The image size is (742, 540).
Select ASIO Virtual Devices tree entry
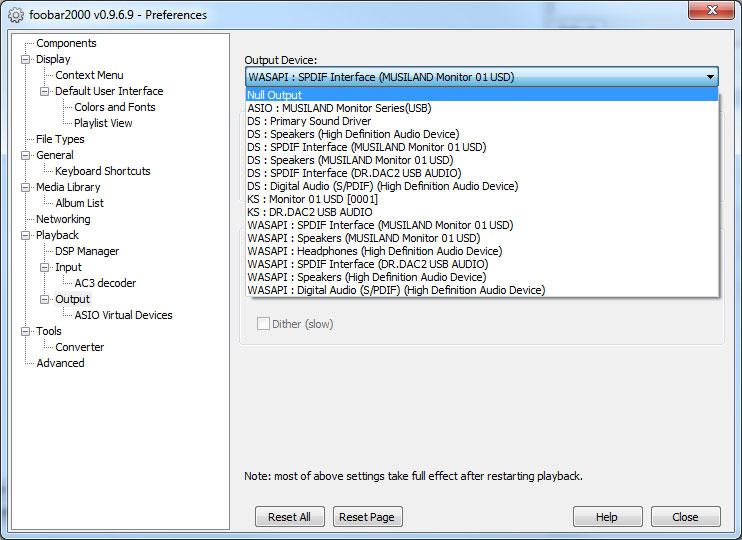click(x=123, y=315)
